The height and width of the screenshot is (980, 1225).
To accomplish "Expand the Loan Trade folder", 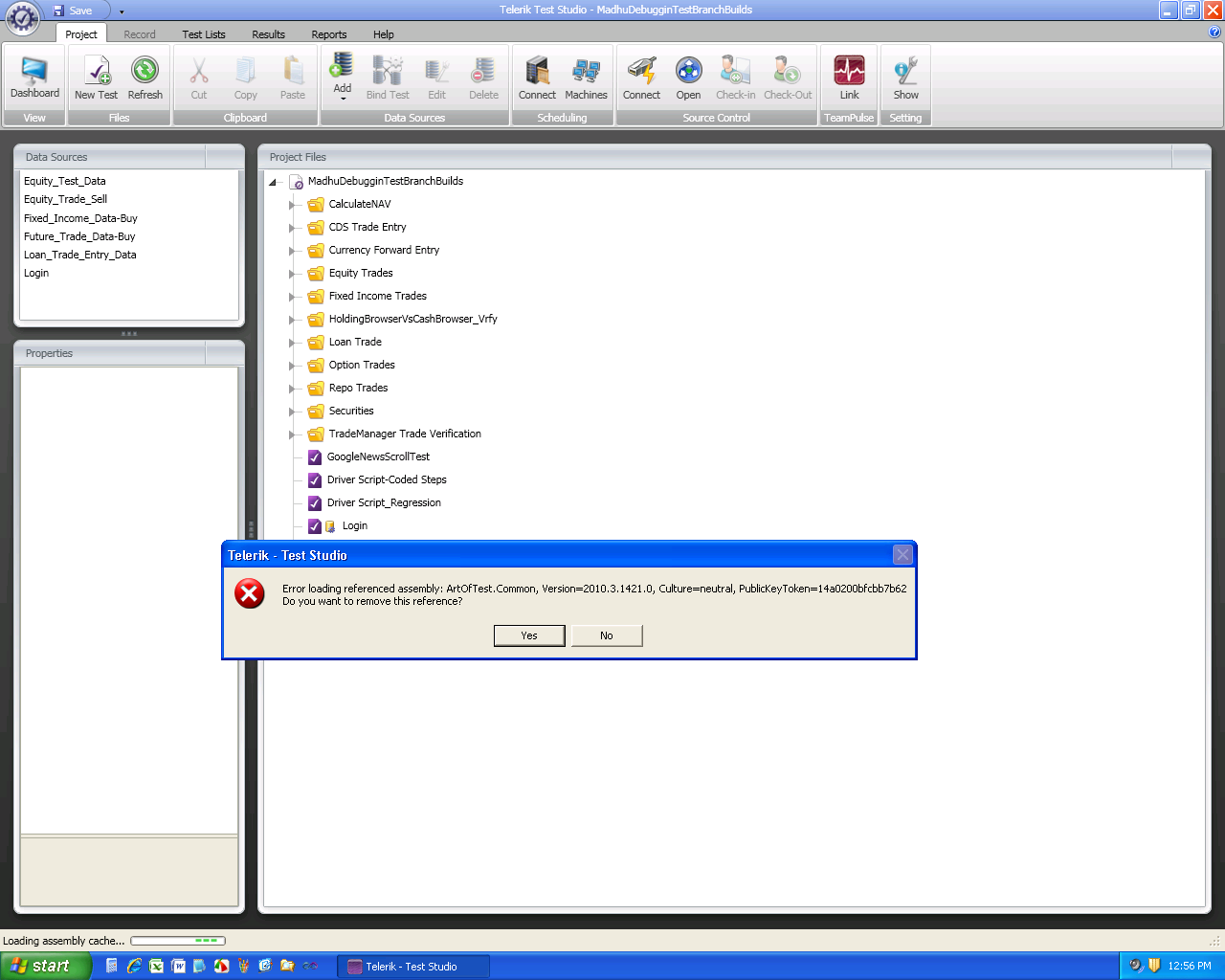I will (292, 343).
